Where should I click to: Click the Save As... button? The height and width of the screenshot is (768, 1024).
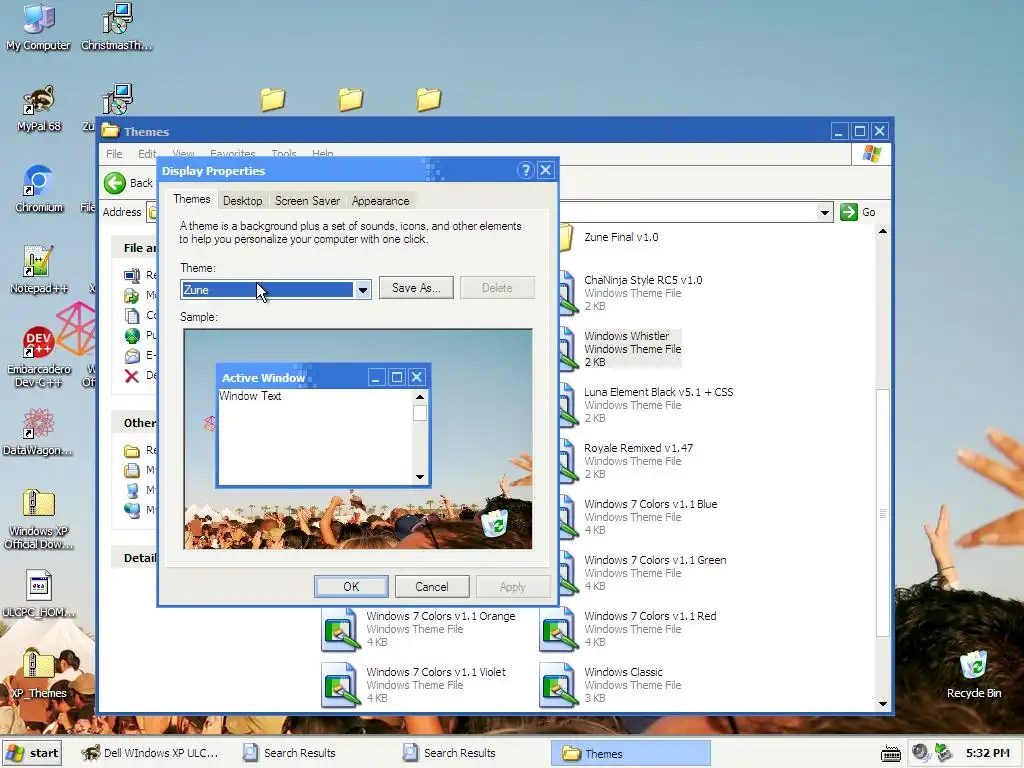tap(416, 288)
